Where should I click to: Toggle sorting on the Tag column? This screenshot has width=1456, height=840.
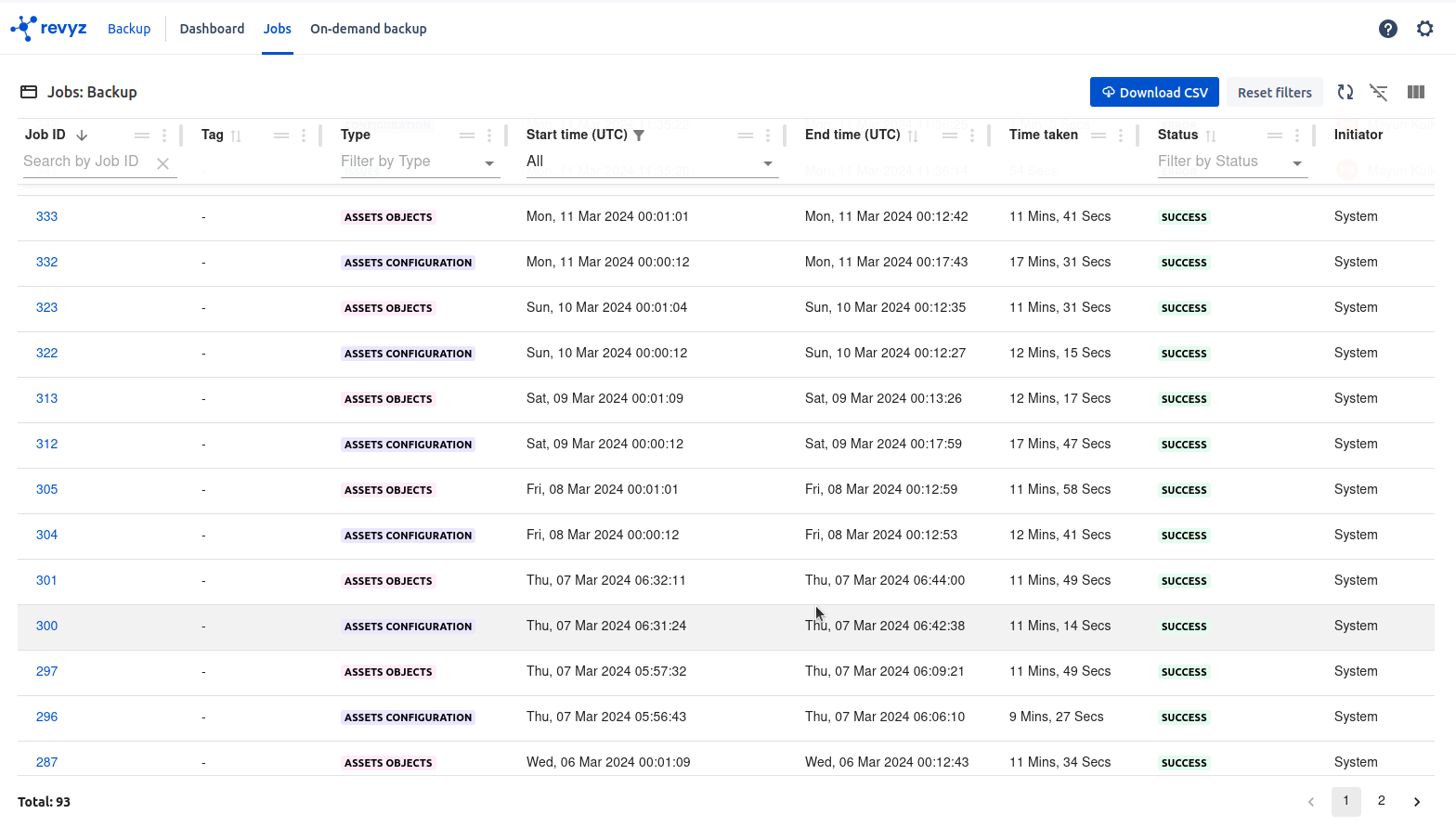[x=236, y=136]
